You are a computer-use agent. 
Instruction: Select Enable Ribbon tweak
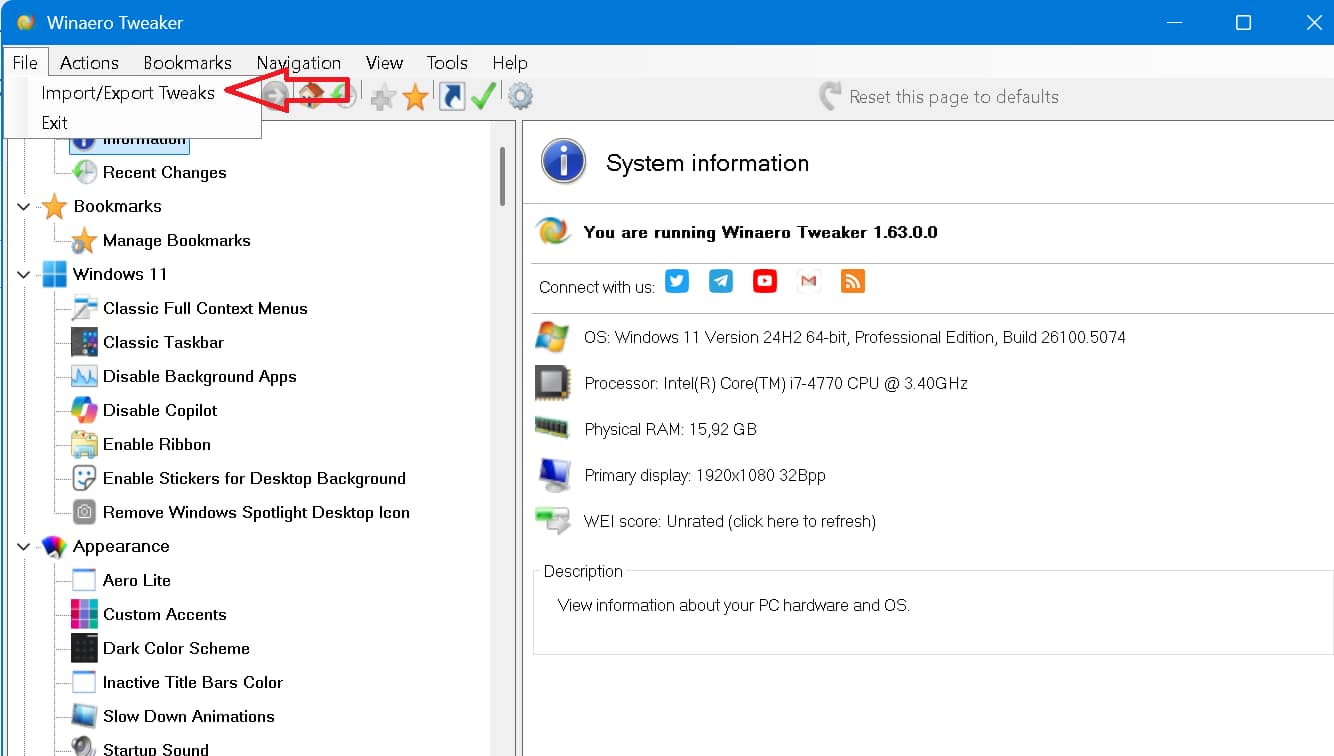[156, 444]
